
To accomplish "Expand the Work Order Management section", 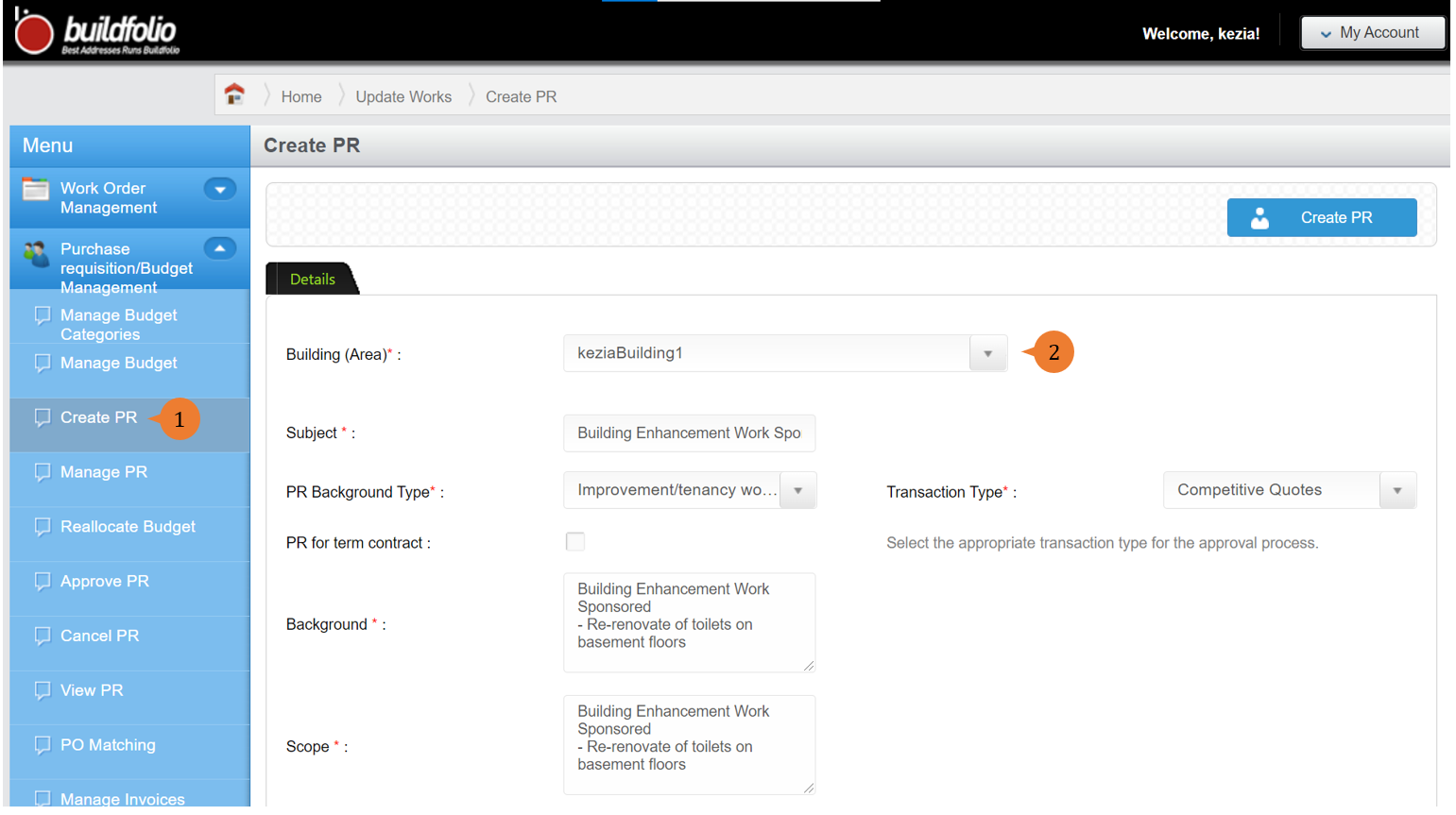I will click(x=220, y=189).
